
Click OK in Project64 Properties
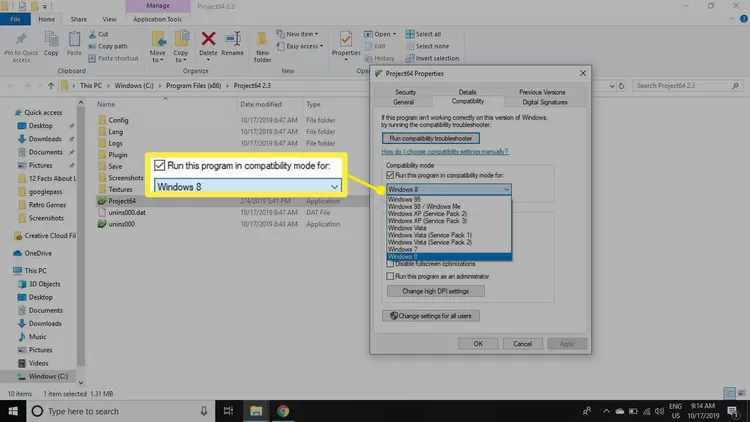pyautogui.click(x=478, y=344)
